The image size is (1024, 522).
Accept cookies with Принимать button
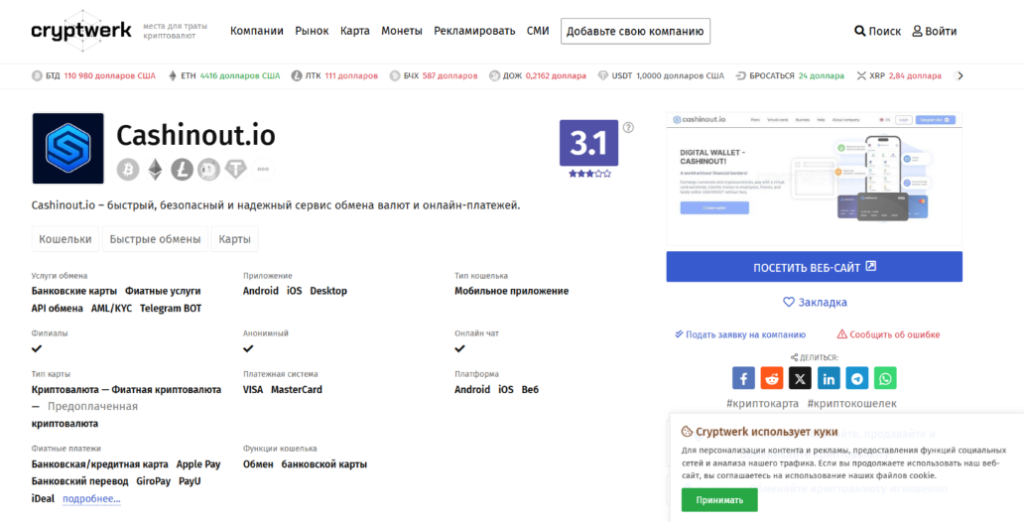[720, 500]
